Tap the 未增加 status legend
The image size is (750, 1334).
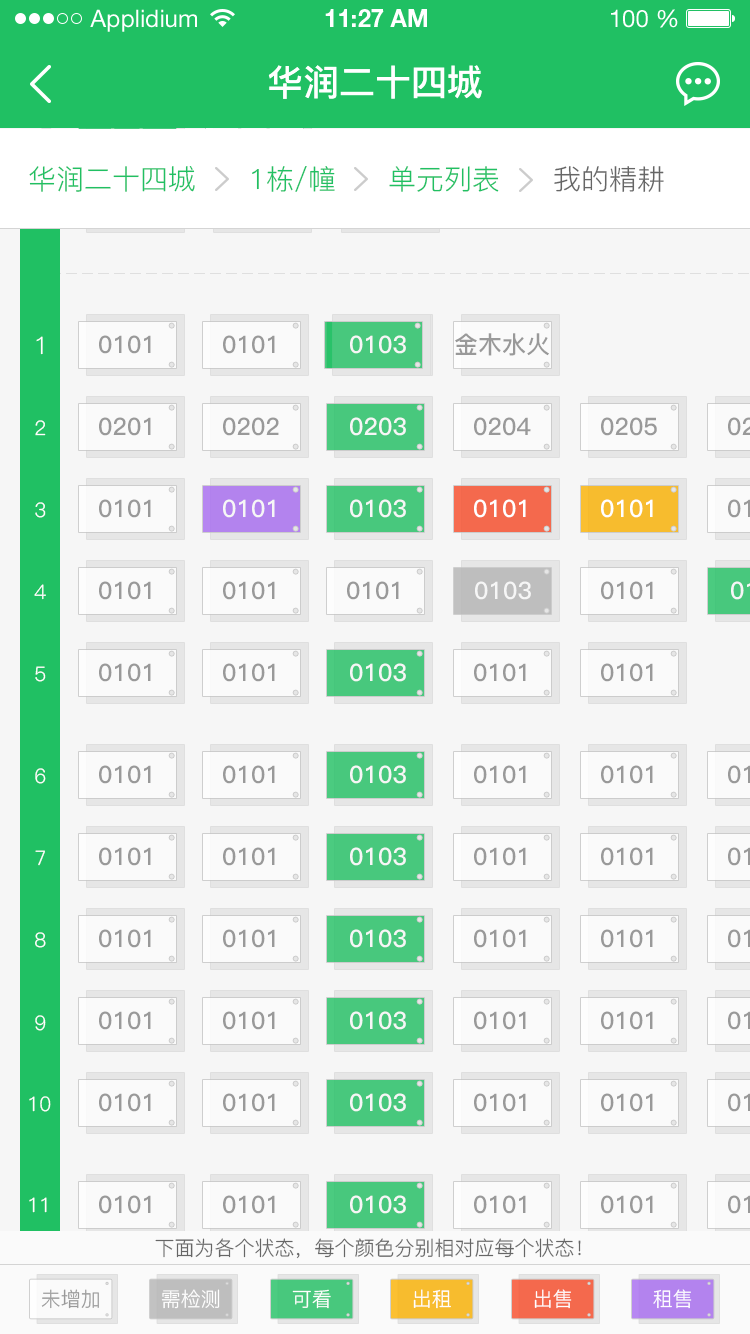coord(71,1299)
